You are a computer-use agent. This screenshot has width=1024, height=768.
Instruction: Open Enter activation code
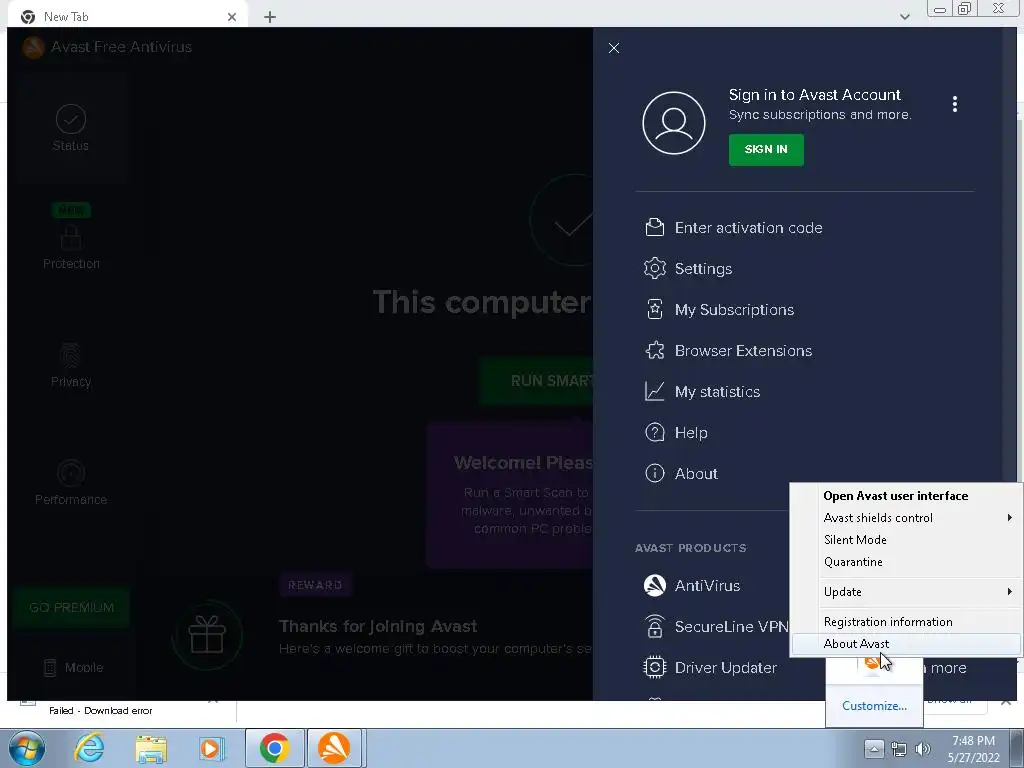(748, 228)
